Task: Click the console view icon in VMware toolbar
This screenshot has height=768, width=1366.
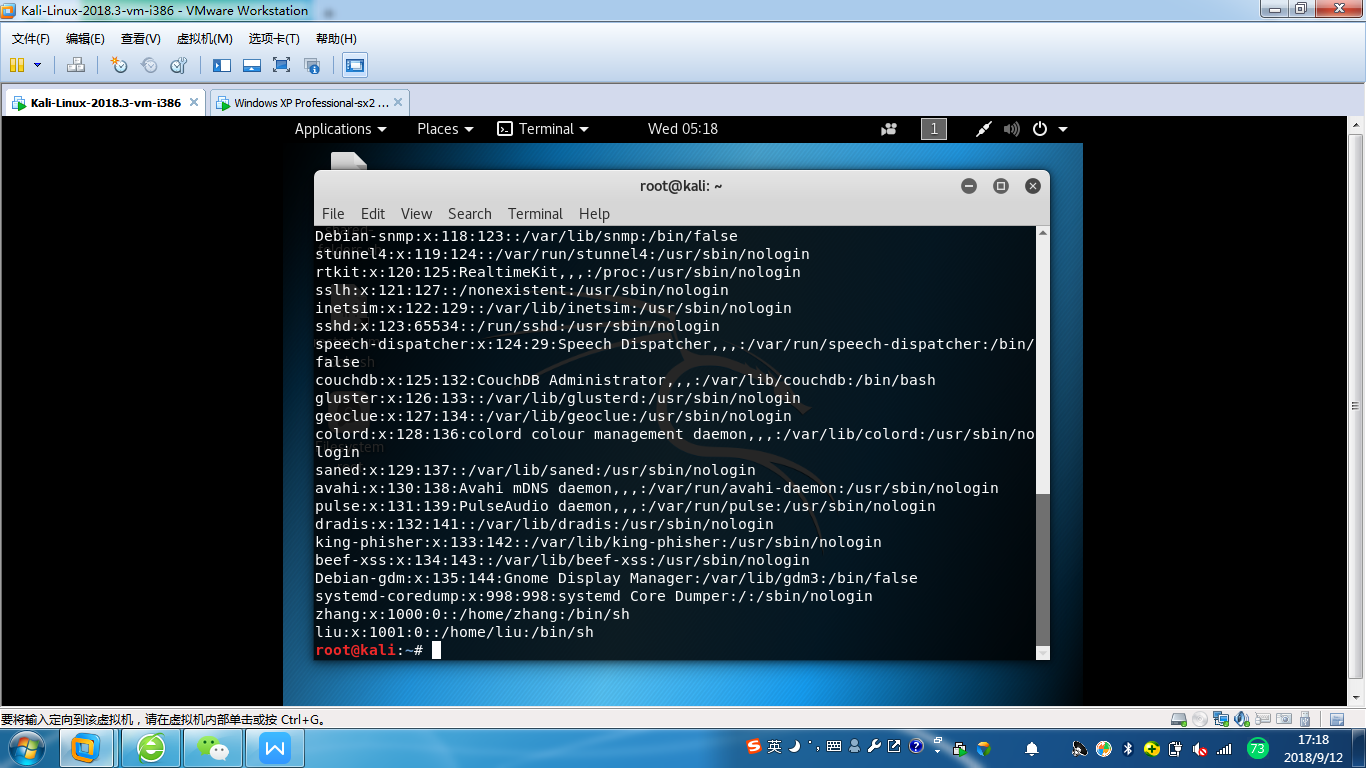Action: [354, 65]
